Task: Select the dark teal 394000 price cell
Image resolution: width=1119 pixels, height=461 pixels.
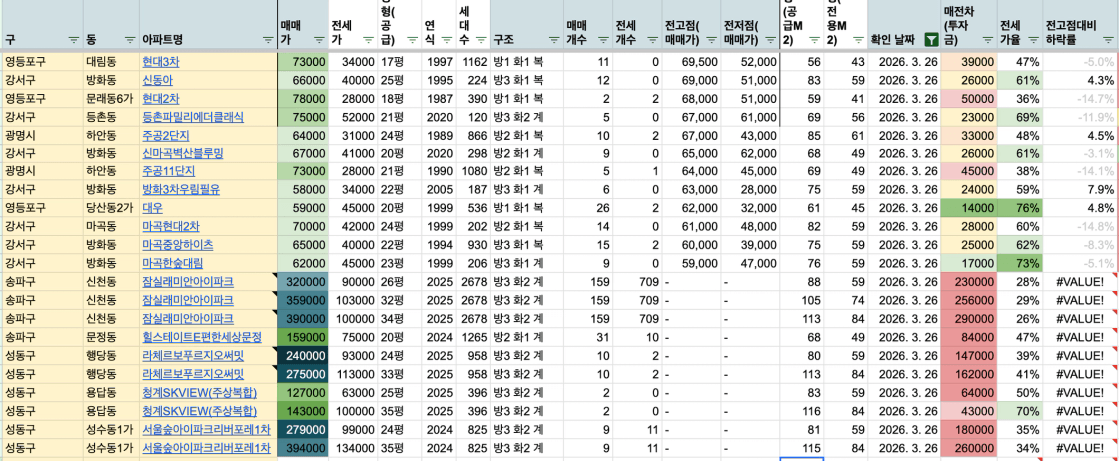Action: [x=299, y=448]
